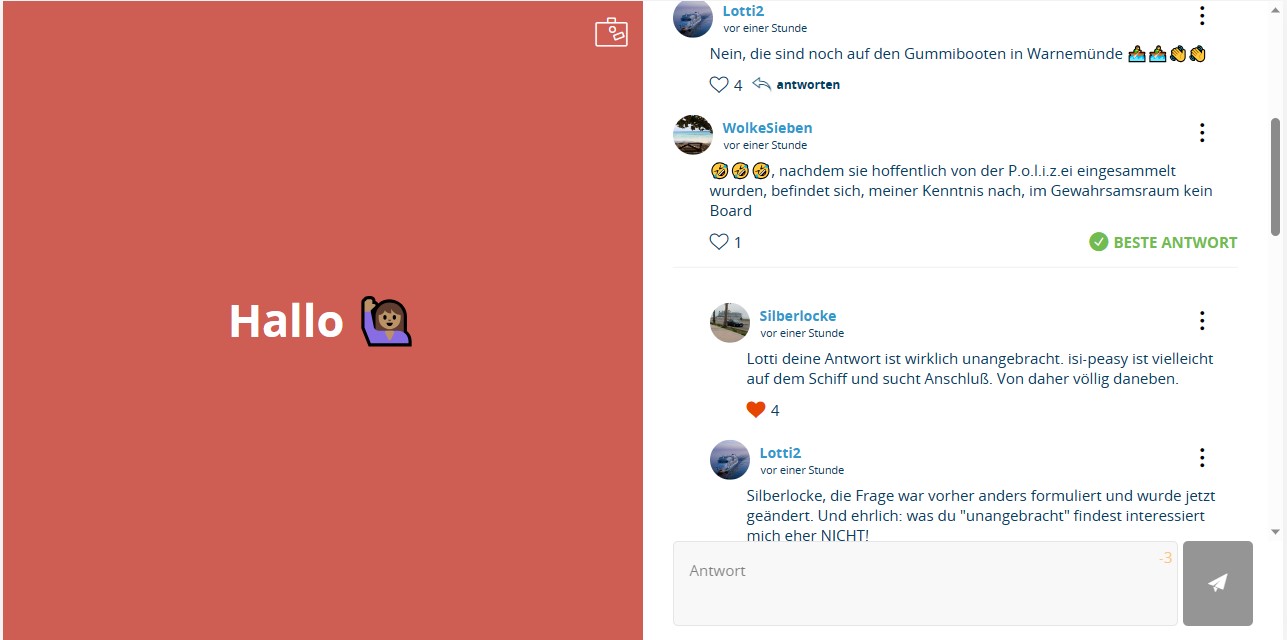1287x640 pixels.
Task: Click scrollbar down arrow in comments
Action: pos(1275,532)
